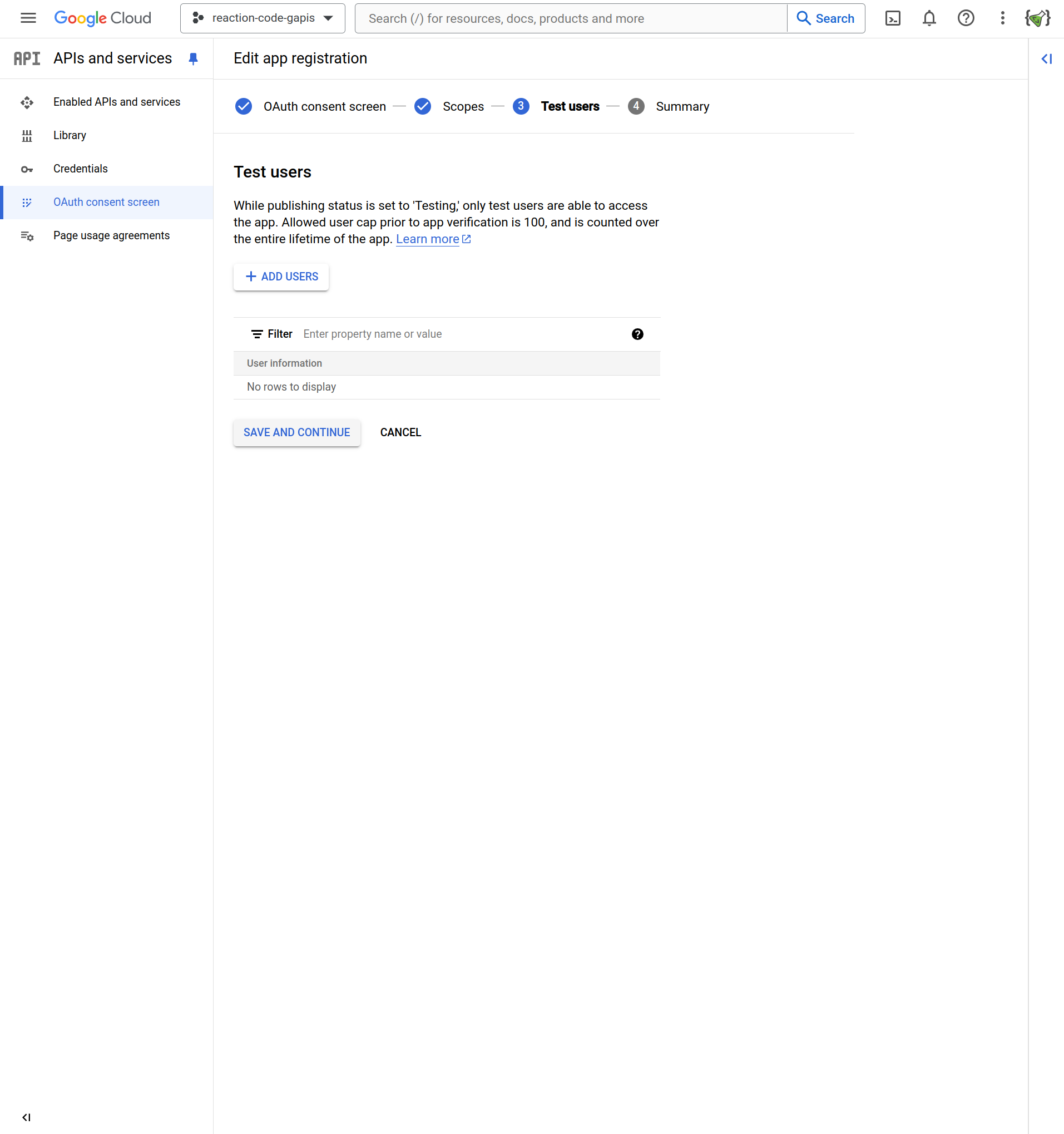
Task: Click the filter help icon
Action: coord(637,334)
